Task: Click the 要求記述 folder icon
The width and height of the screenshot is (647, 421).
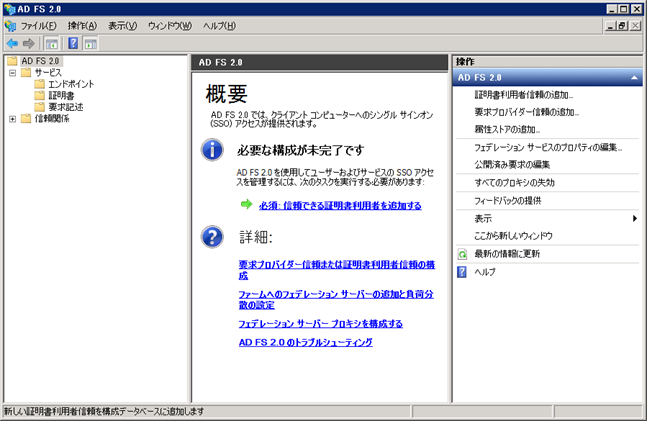Action: tap(40, 107)
